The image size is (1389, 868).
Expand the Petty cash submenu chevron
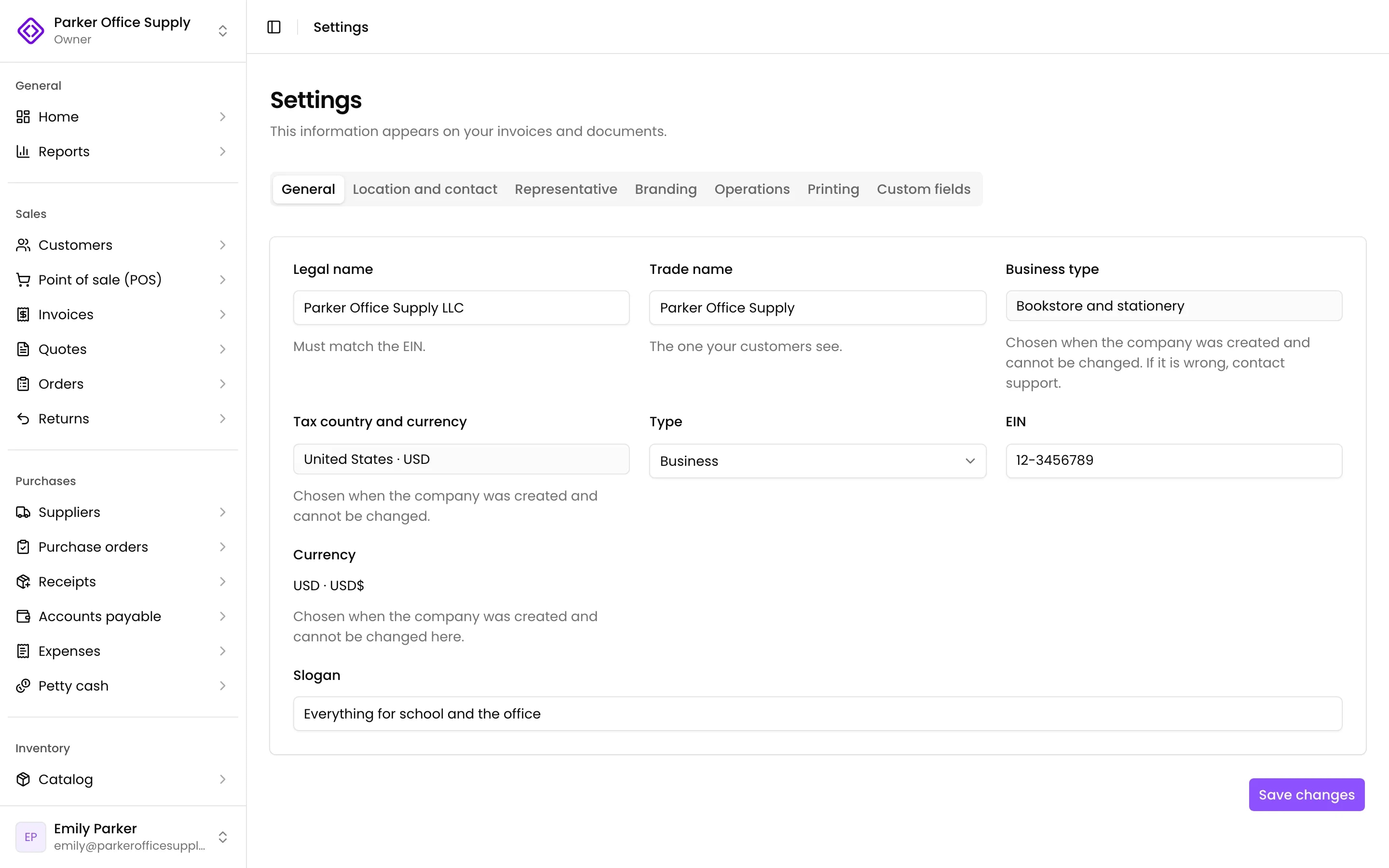tap(223, 686)
